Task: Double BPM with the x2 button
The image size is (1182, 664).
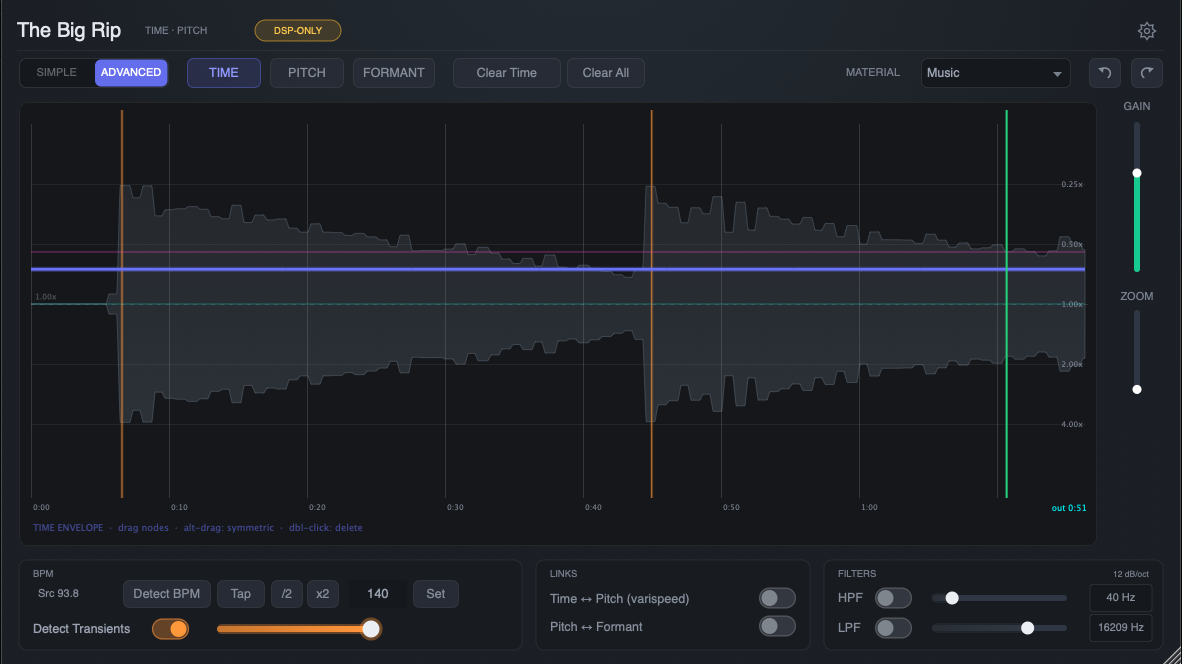Action: tap(323, 594)
